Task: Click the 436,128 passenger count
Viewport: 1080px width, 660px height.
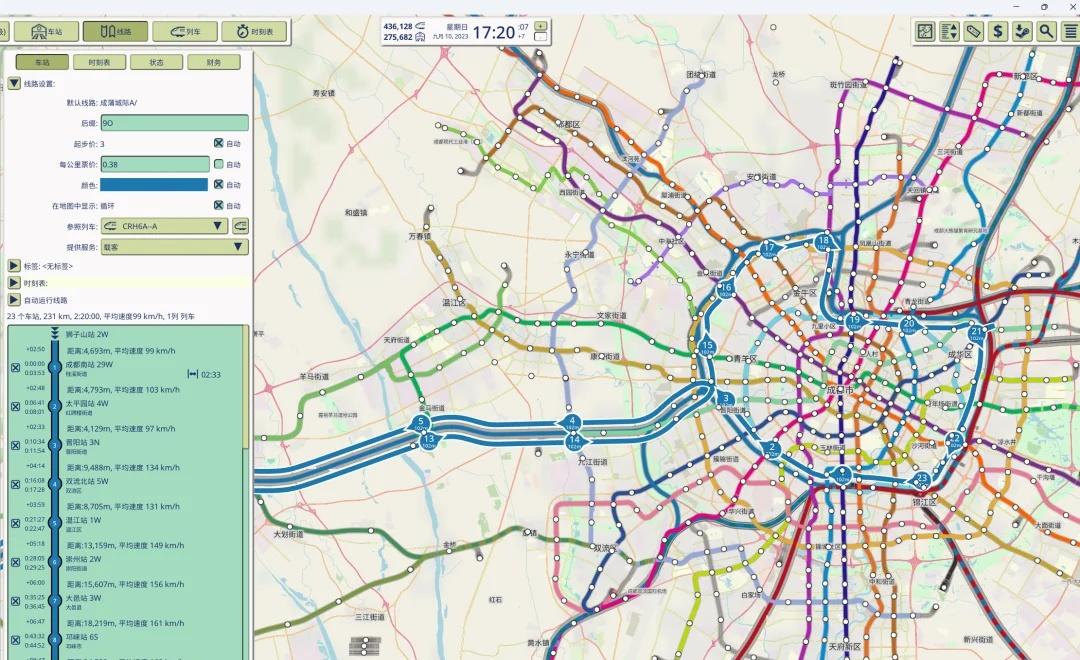Action: pos(397,26)
